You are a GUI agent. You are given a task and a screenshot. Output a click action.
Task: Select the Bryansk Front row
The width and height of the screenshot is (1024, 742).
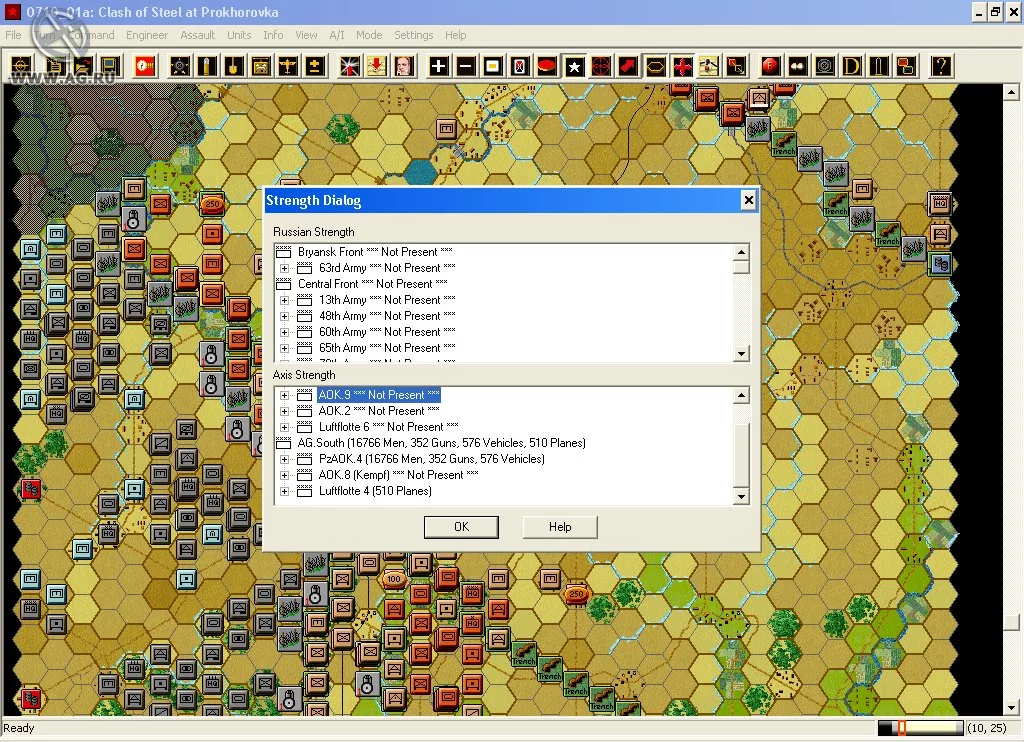coord(375,252)
